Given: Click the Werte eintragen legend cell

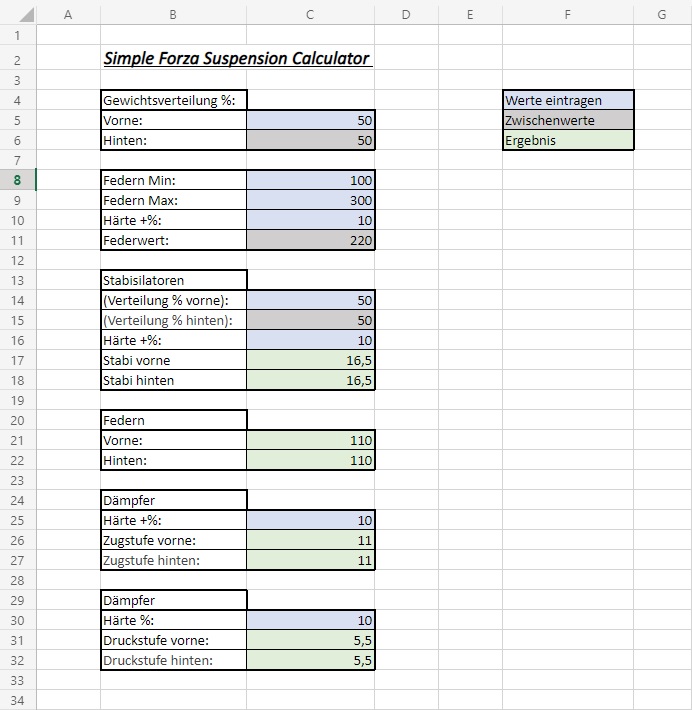Looking at the screenshot, I should [x=568, y=100].
